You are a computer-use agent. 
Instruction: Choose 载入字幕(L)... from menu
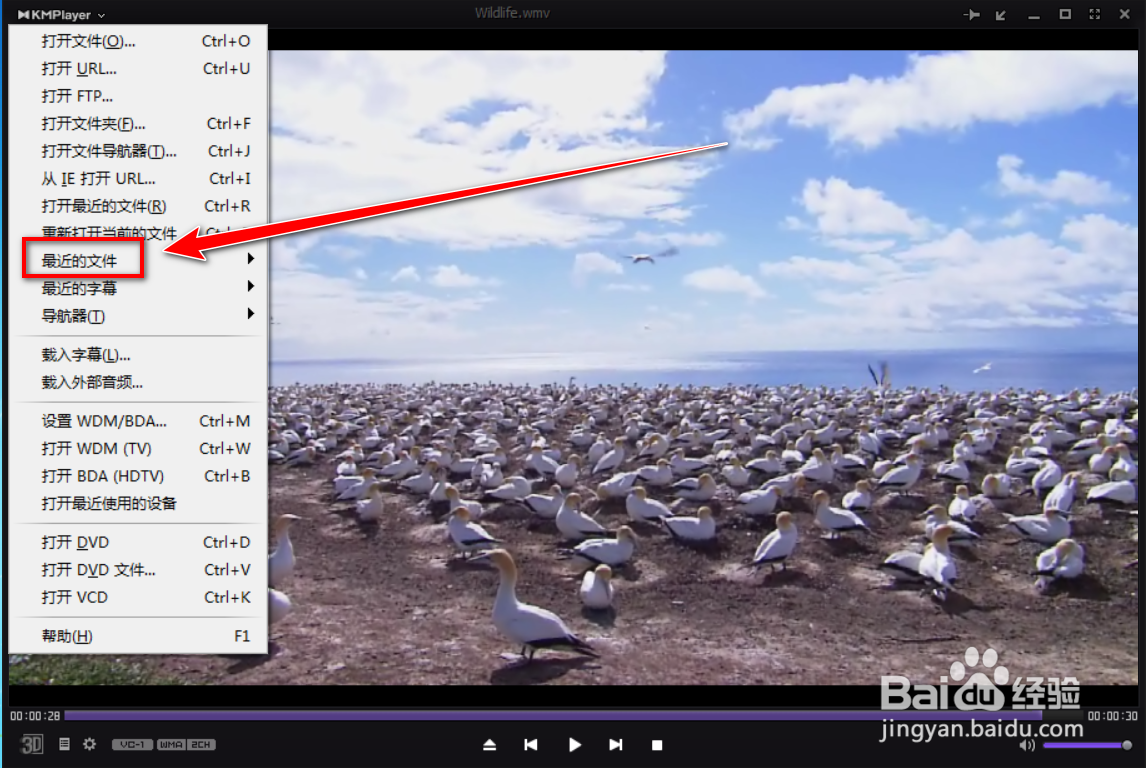pyautogui.click(x=139, y=354)
